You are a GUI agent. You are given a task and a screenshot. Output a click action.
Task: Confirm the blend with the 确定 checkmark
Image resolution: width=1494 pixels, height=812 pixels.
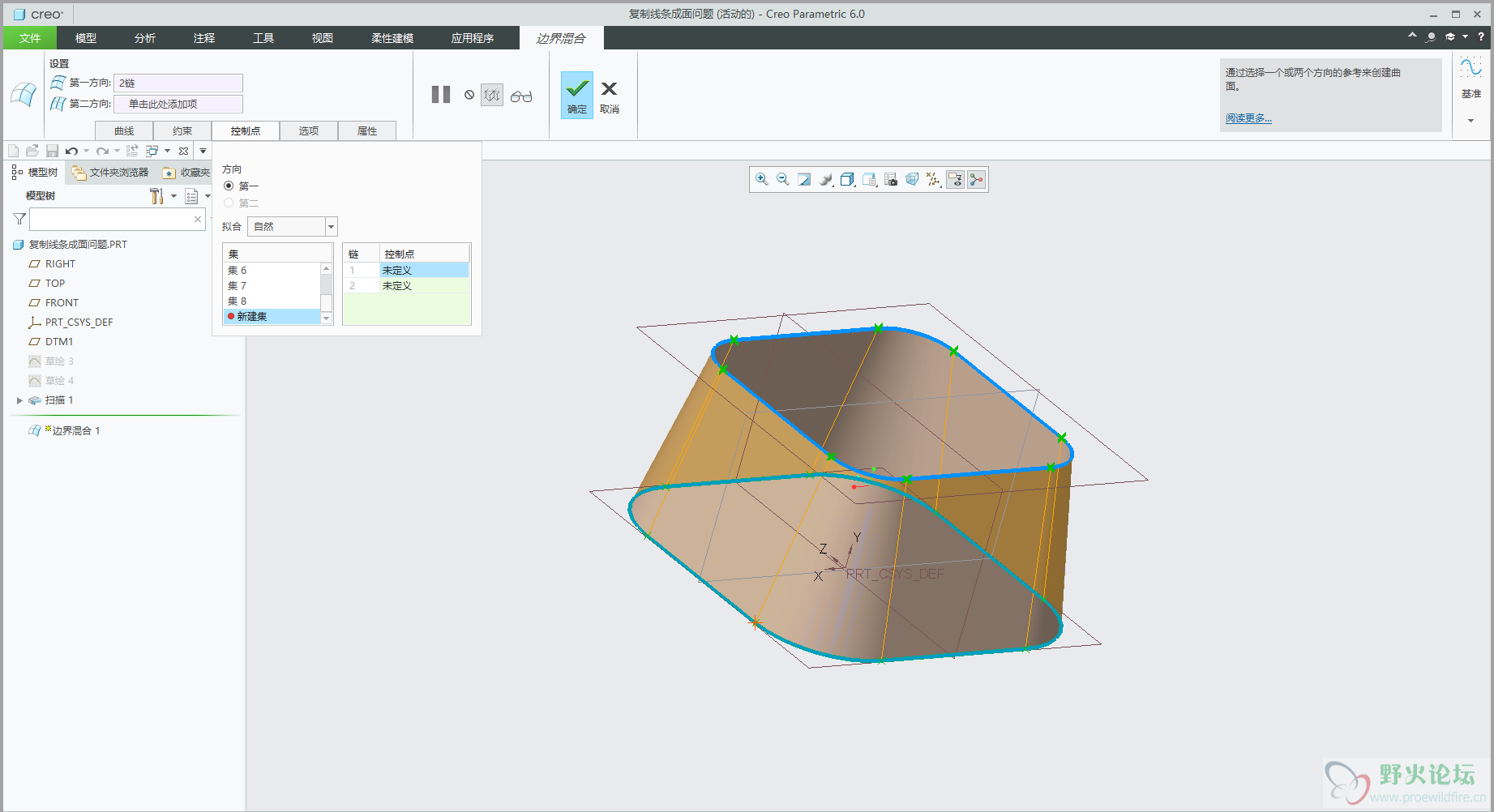(x=577, y=95)
